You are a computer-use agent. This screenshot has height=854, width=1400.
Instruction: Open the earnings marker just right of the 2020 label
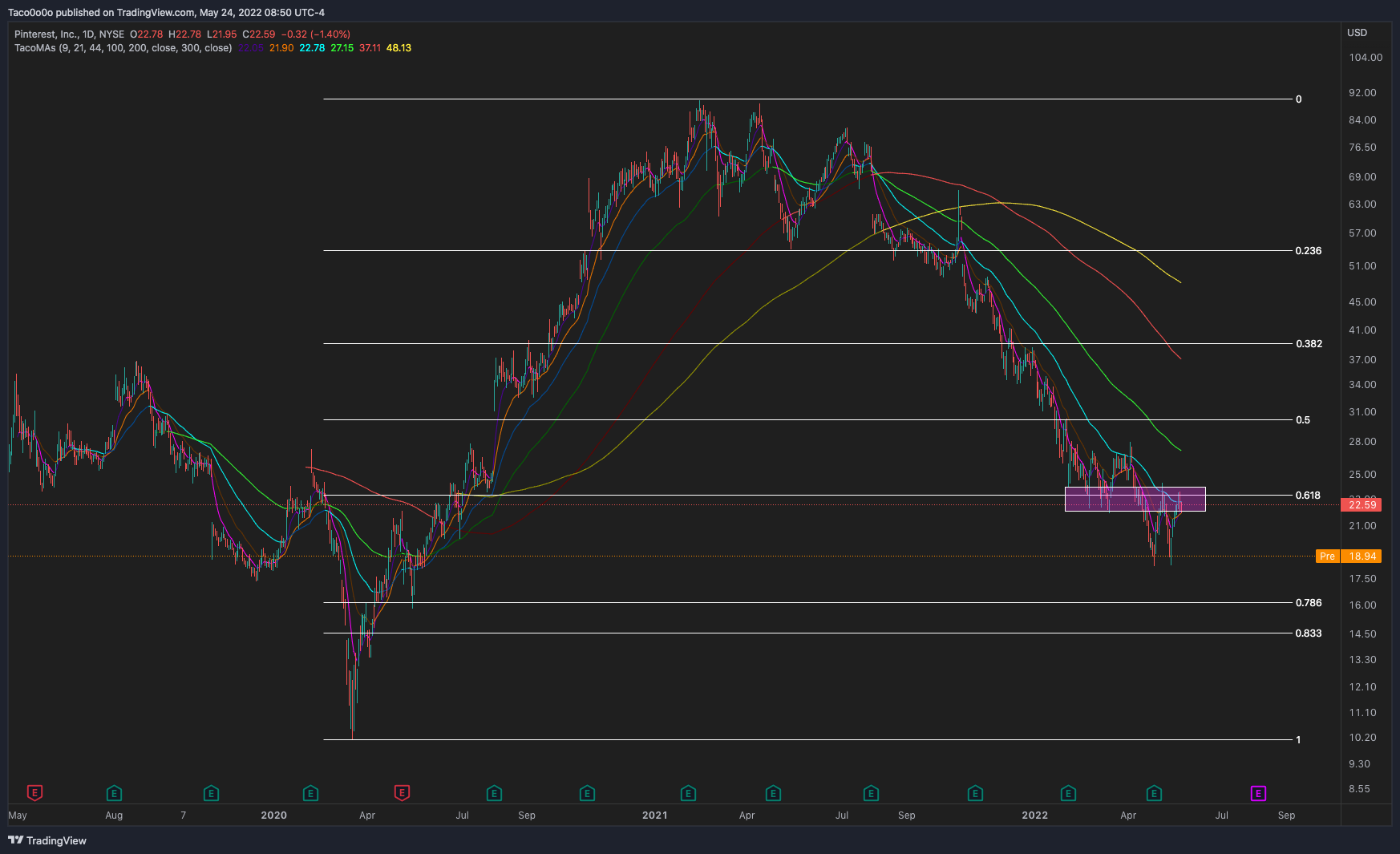point(310,793)
